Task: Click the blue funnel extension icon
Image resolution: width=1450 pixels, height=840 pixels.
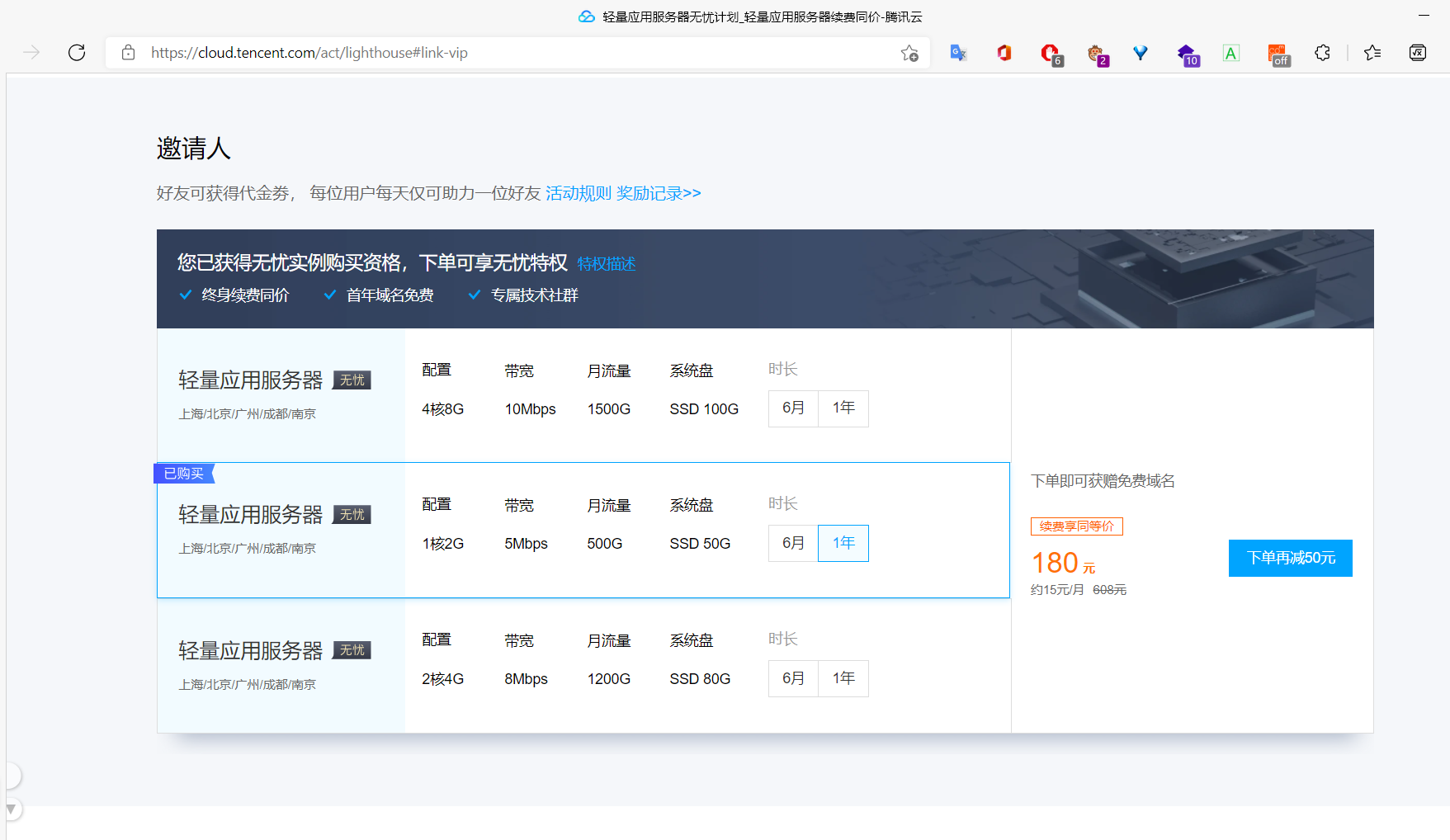Action: click(x=1141, y=53)
